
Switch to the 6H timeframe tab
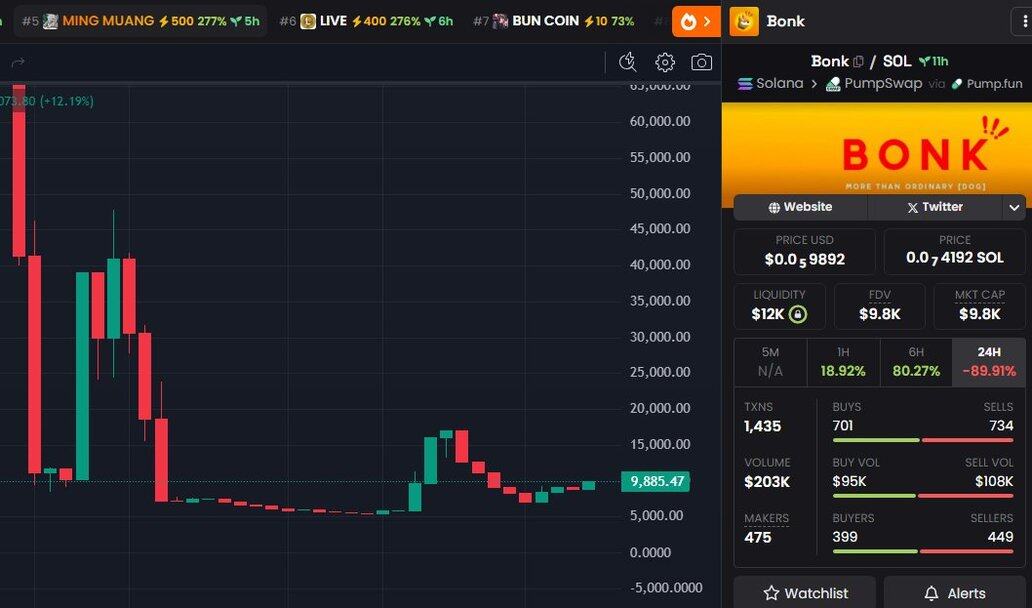tap(916, 362)
